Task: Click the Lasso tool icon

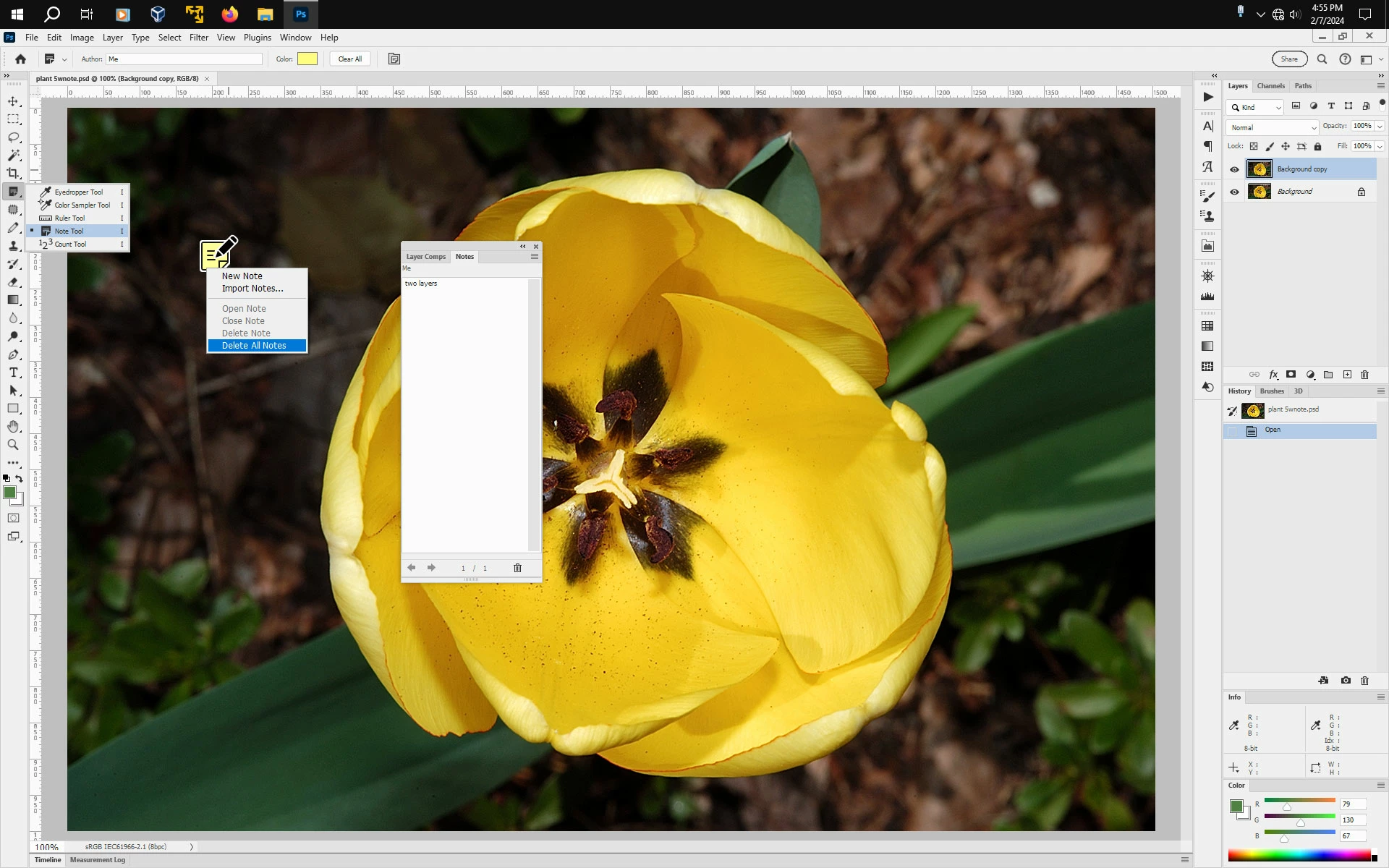Action: point(13,137)
